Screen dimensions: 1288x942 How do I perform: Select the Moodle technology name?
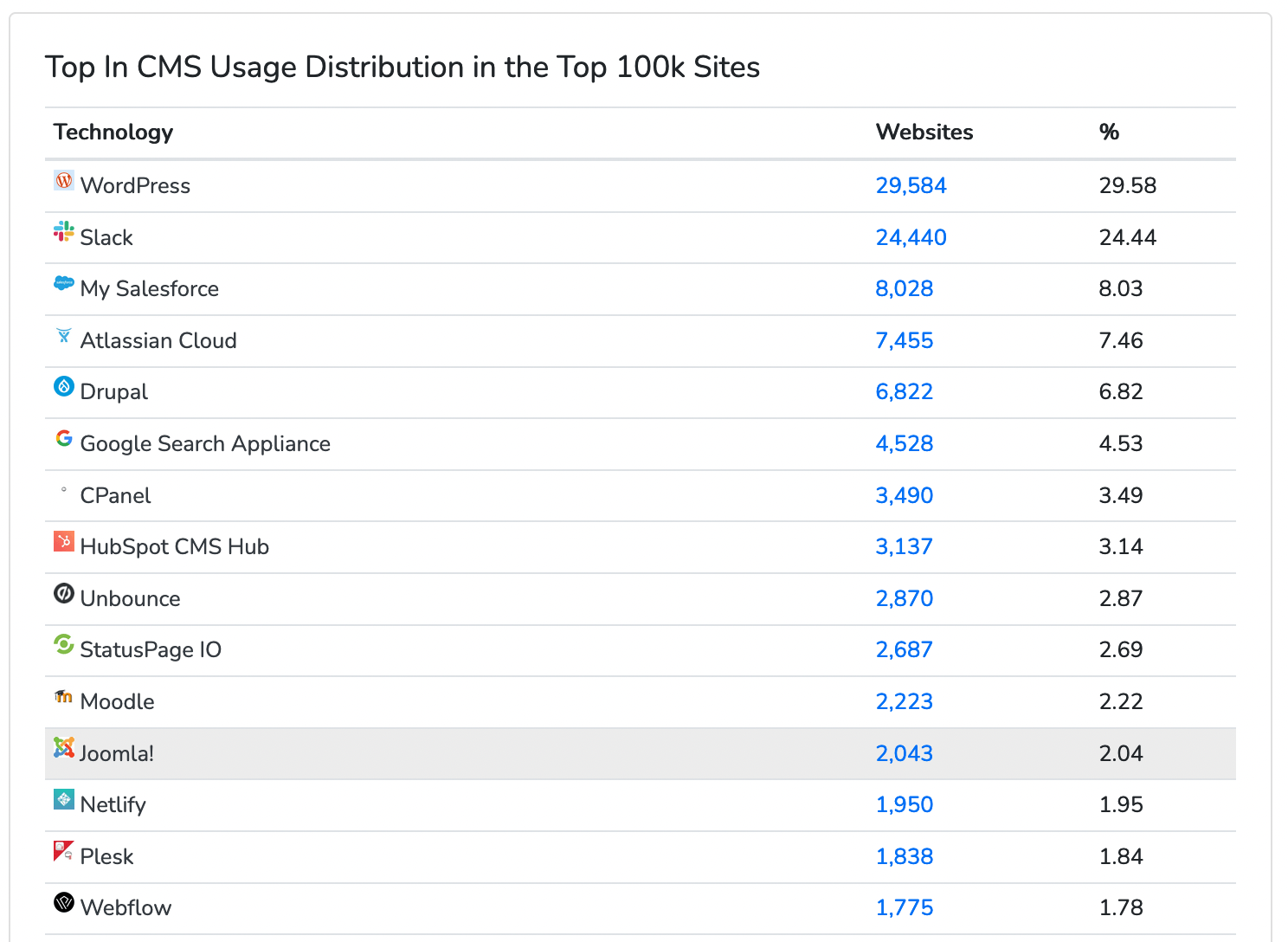[117, 701]
